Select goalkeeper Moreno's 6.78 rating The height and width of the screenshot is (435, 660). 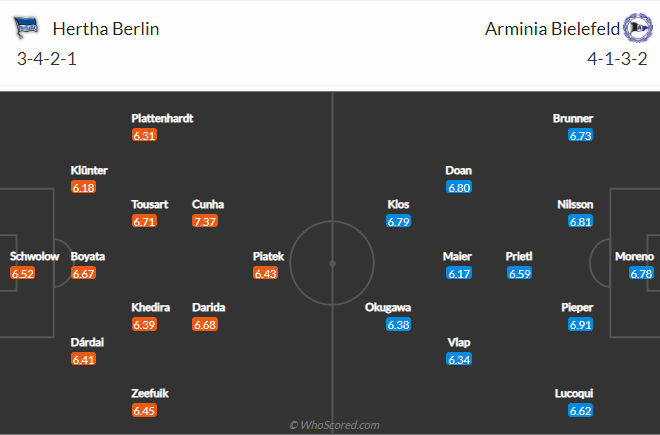click(641, 274)
